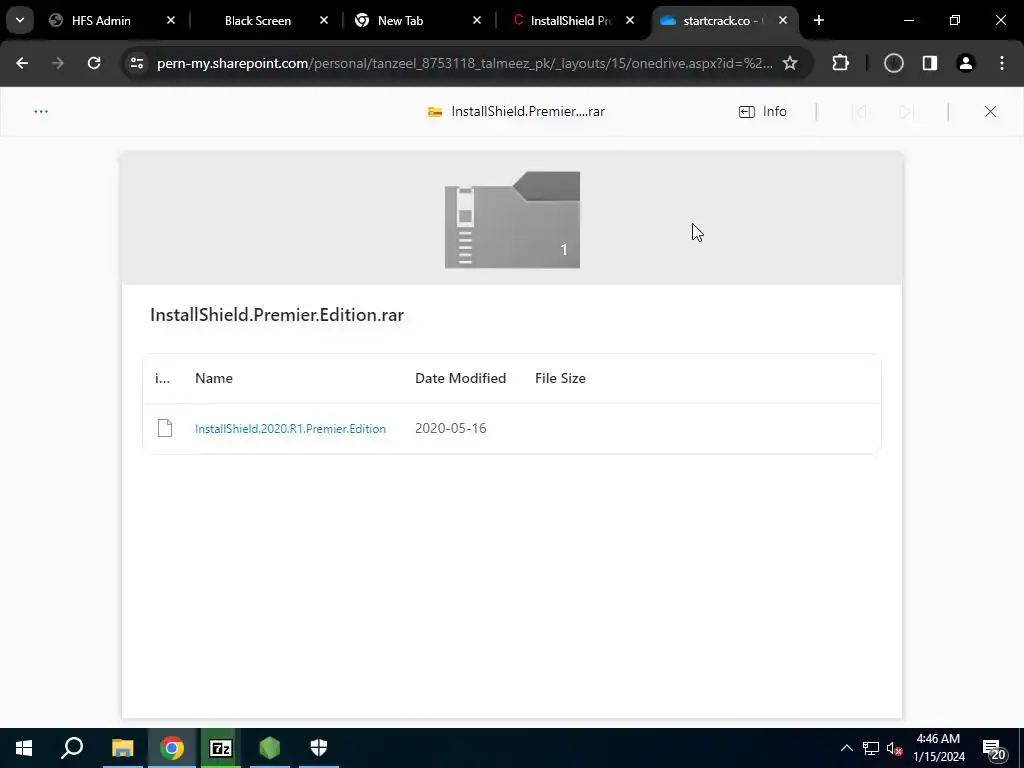Click the File Size column header
The height and width of the screenshot is (768, 1024).
tap(560, 378)
